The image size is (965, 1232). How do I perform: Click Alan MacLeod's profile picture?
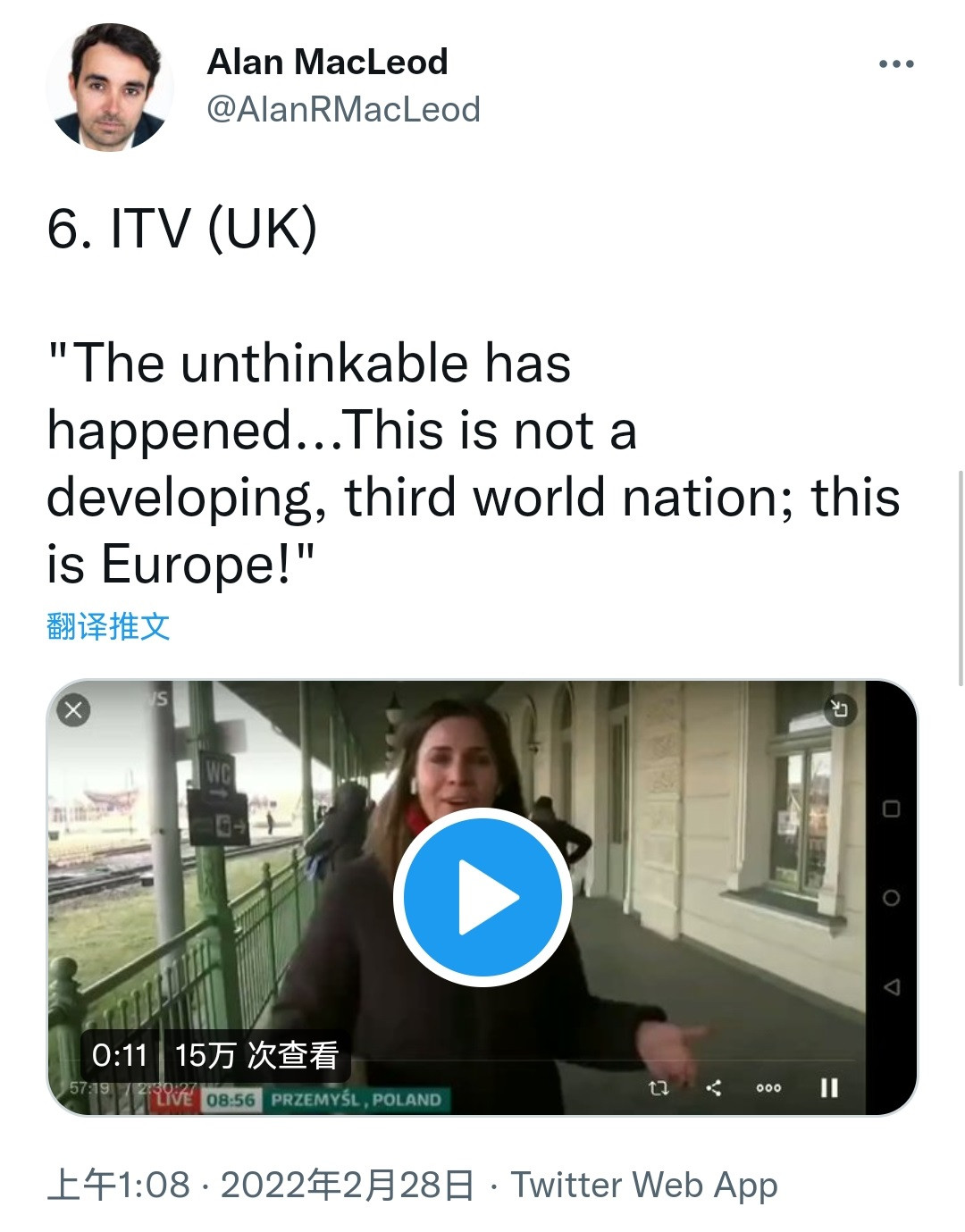click(x=110, y=88)
